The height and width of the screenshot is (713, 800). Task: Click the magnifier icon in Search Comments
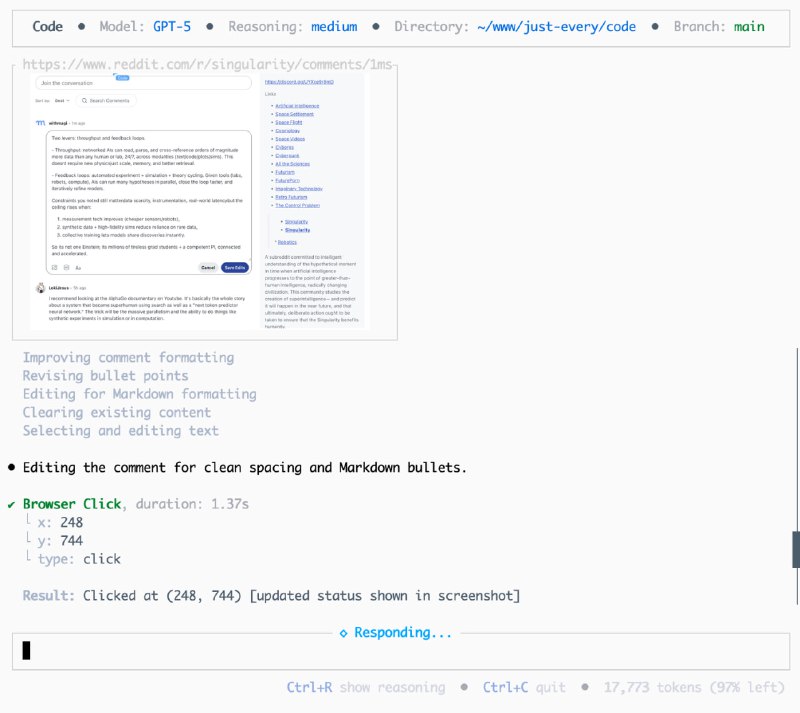[x=84, y=101]
